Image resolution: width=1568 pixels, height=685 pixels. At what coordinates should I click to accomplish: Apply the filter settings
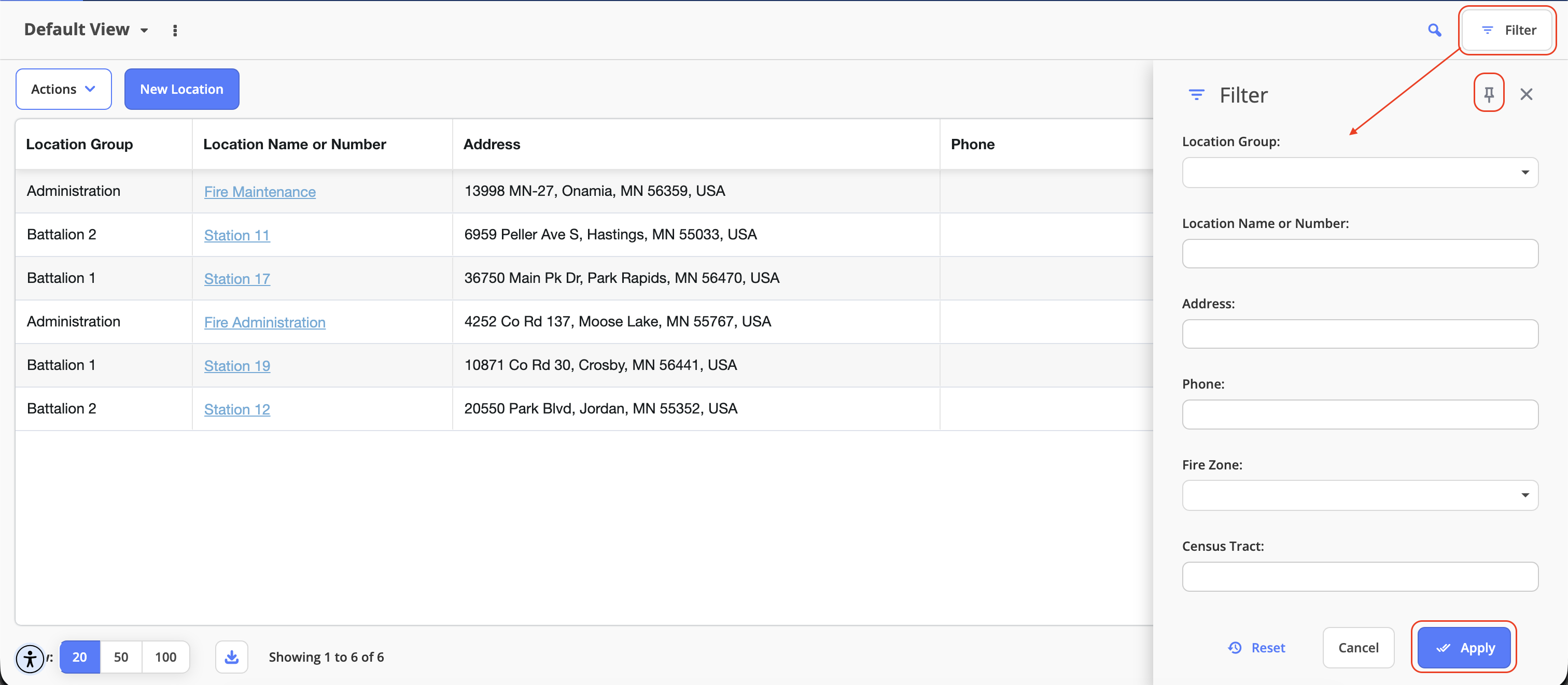coord(1464,647)
